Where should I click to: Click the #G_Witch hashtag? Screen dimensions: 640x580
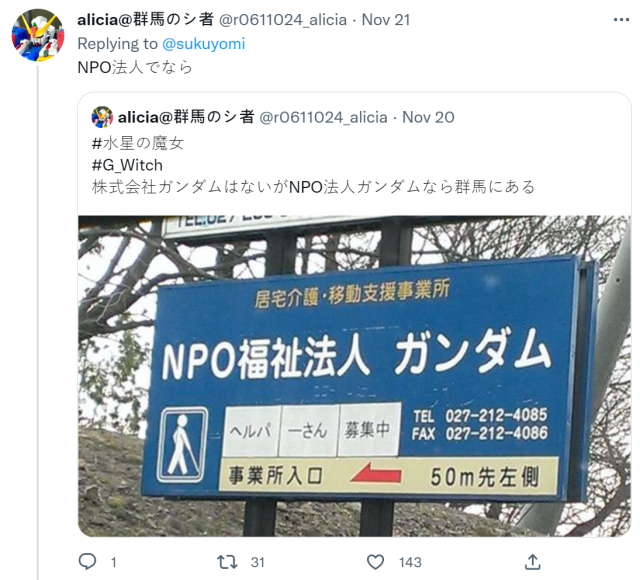click(127, 165)
